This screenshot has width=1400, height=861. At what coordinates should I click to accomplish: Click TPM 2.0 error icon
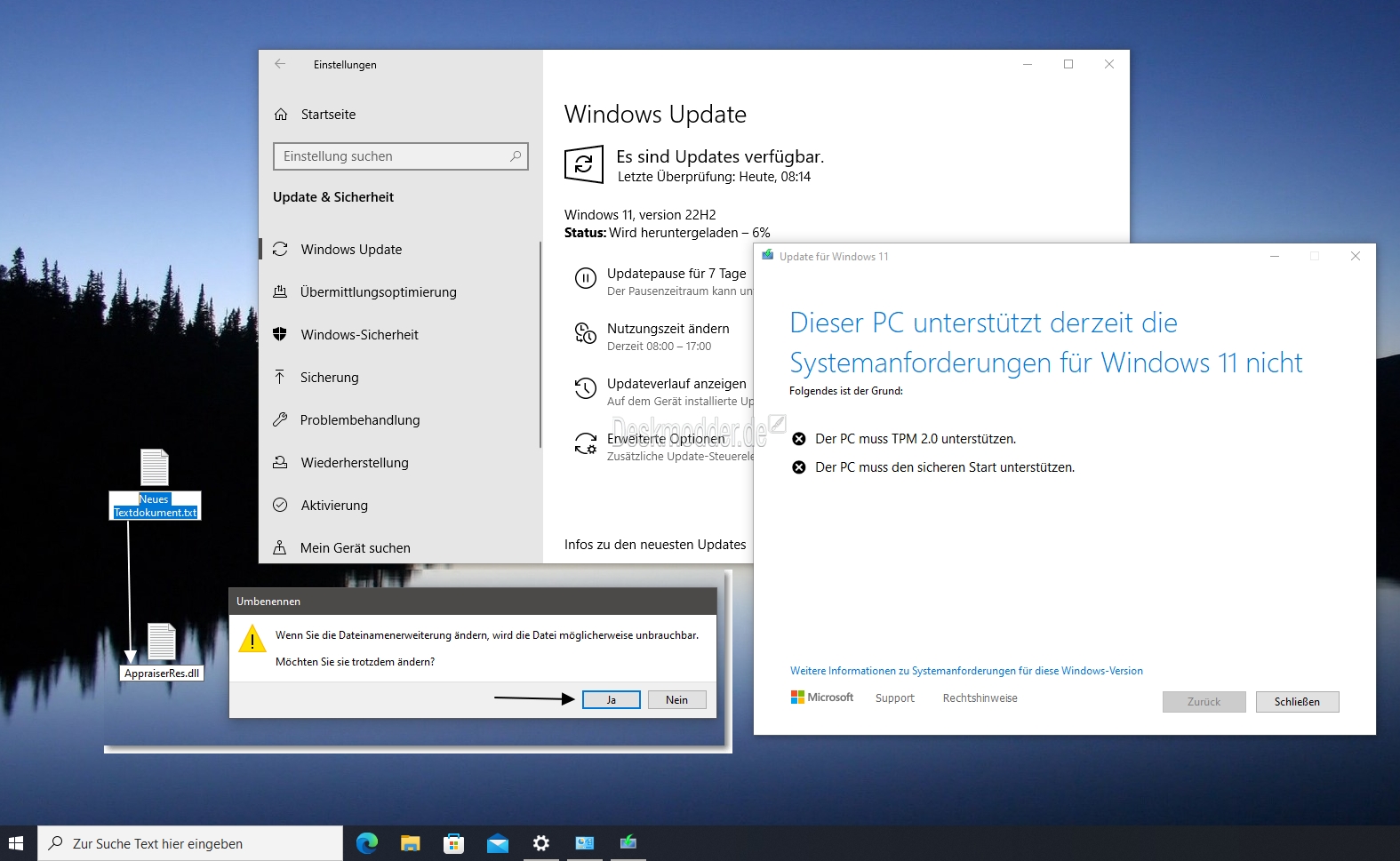[x=799, y=439]
